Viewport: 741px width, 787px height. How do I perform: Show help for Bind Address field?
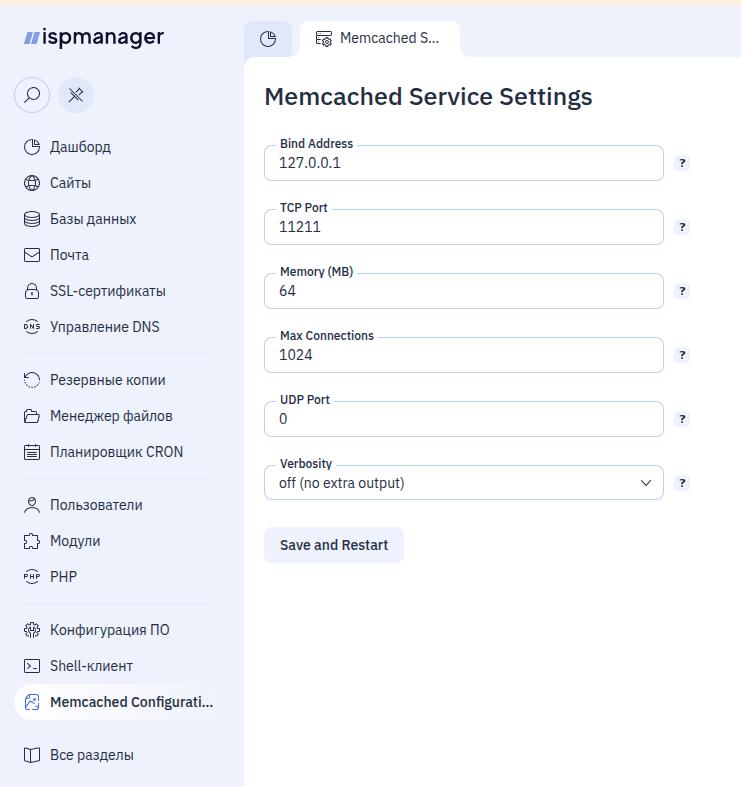pos(682,163)
